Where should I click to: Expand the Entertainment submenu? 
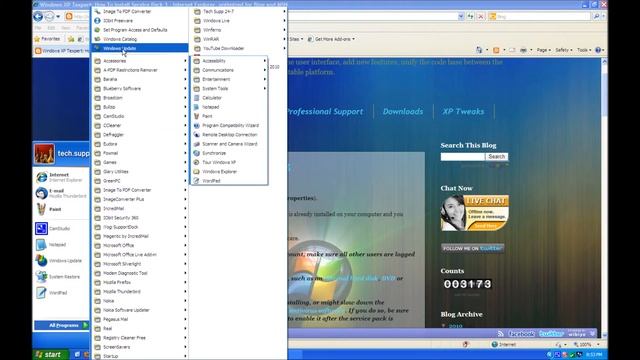(x=229, y=79)
